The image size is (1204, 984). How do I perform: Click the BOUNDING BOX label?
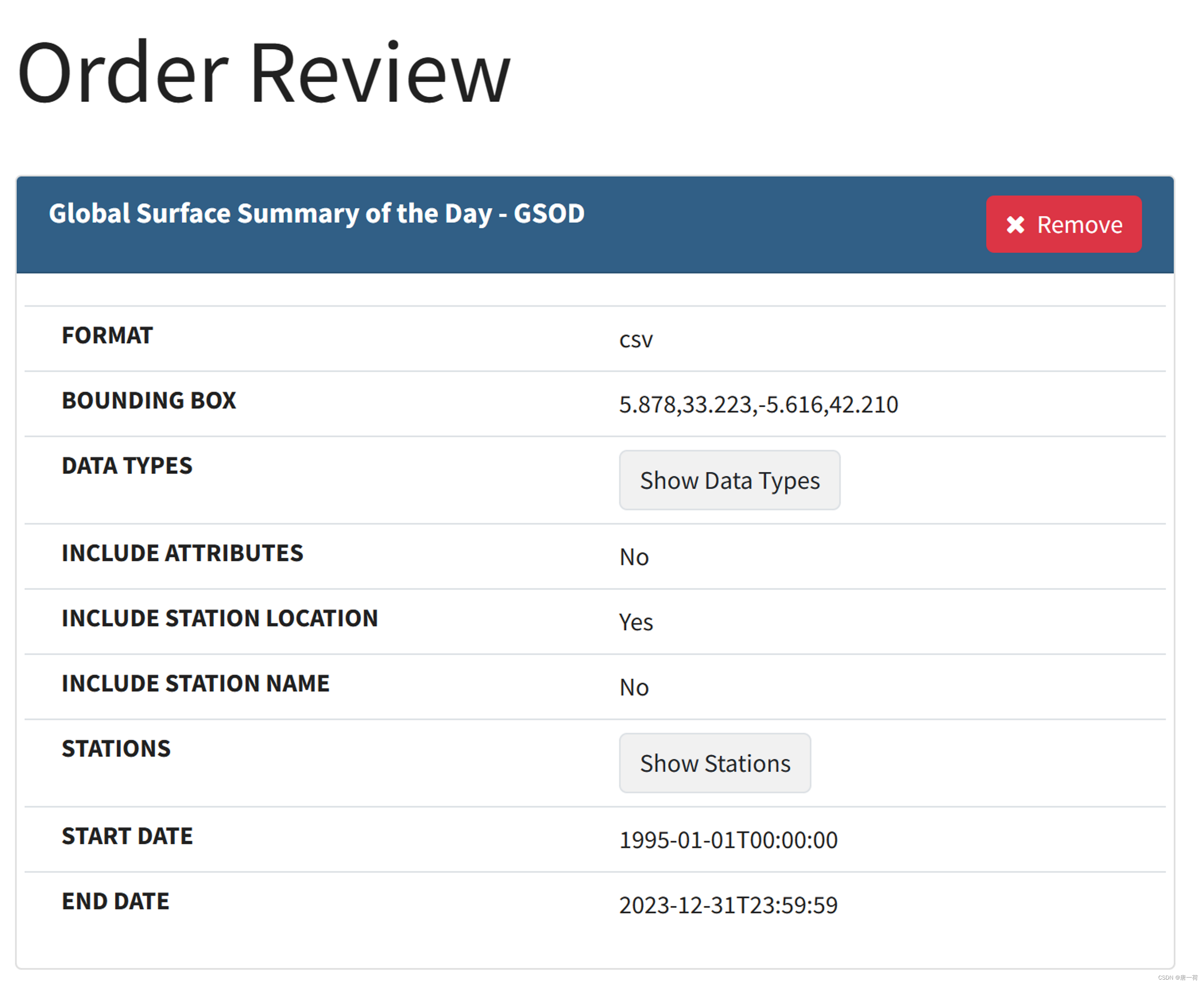click(149, 401)
